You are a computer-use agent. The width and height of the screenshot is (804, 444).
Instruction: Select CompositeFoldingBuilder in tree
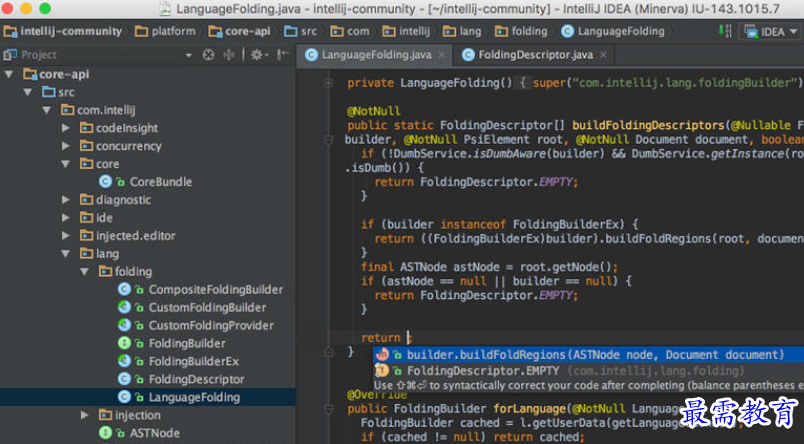pyautogui.click(x=215, y=290)
